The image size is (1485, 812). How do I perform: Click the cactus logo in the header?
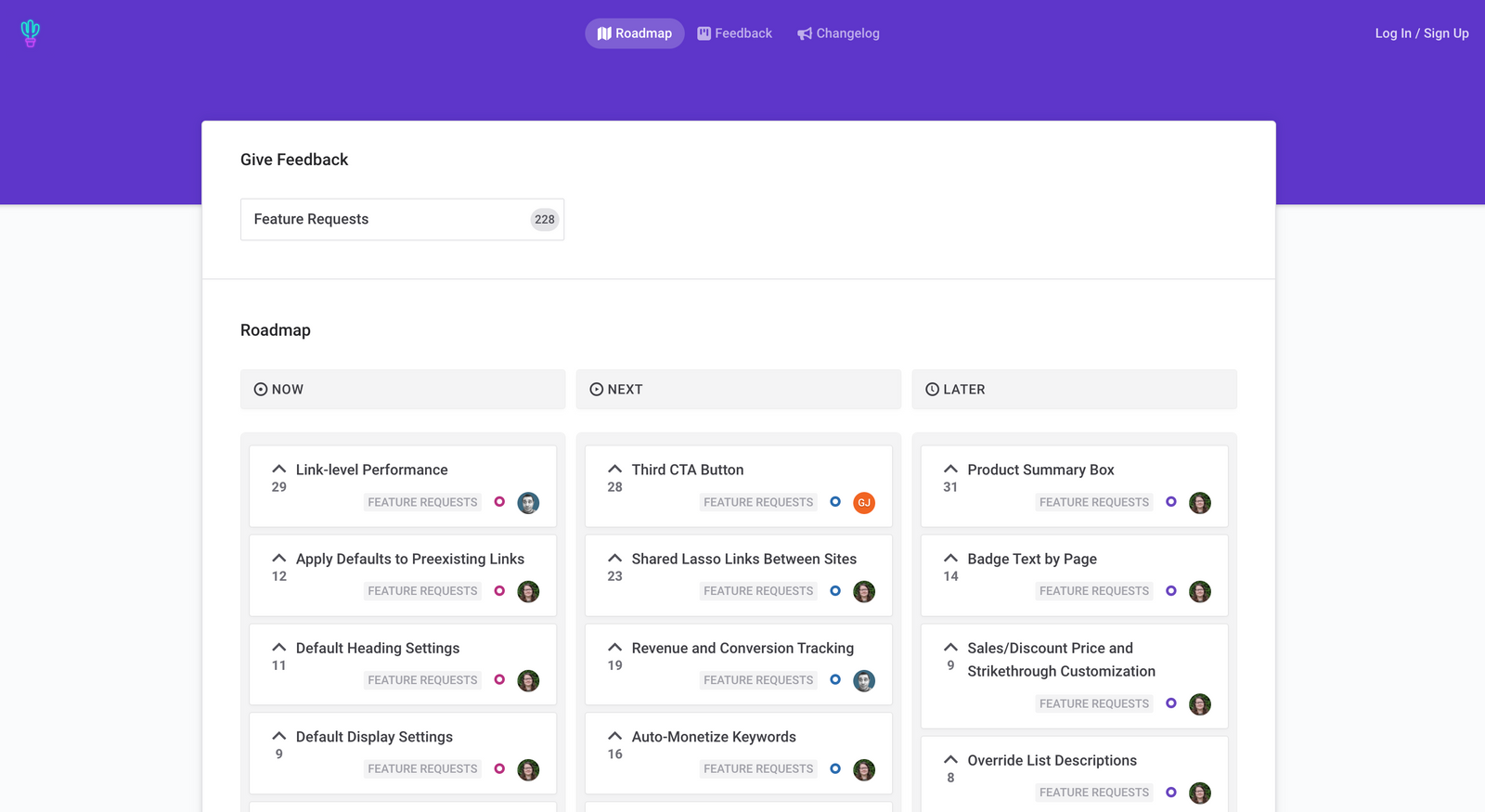30,33
